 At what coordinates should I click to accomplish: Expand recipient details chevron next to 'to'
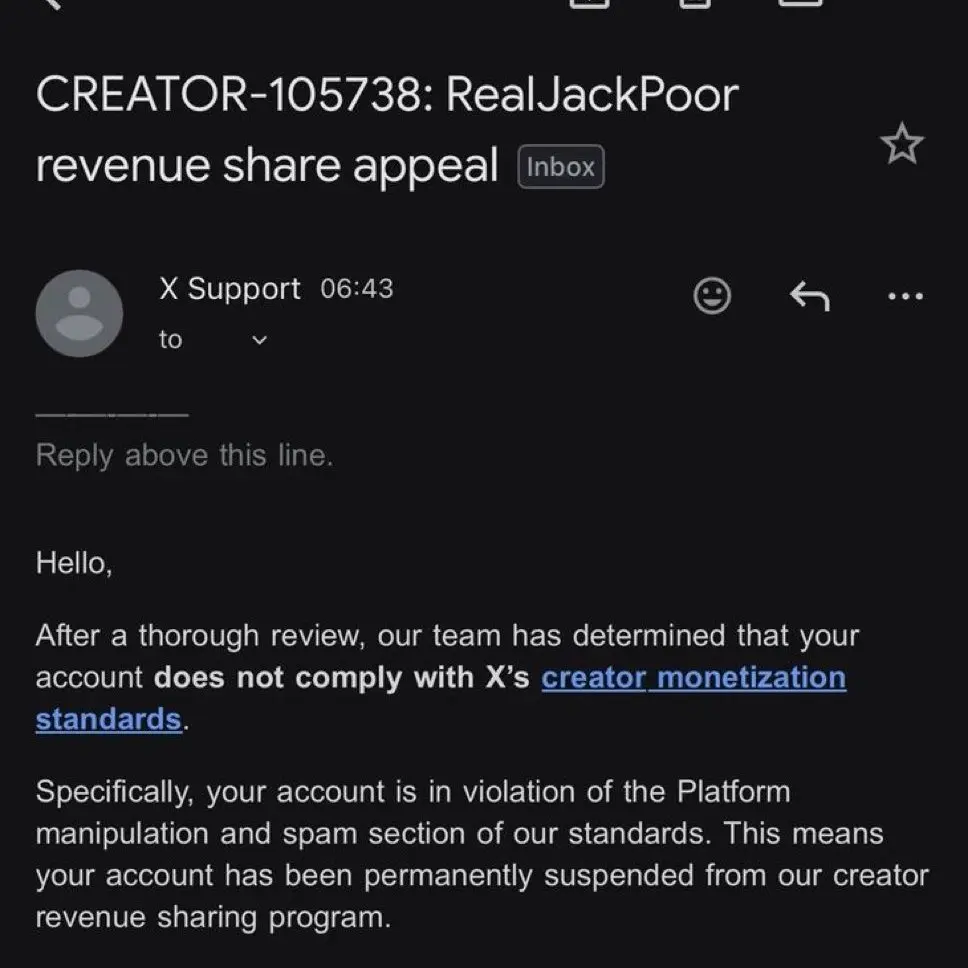pyautogui.click(x=260, y=340)
